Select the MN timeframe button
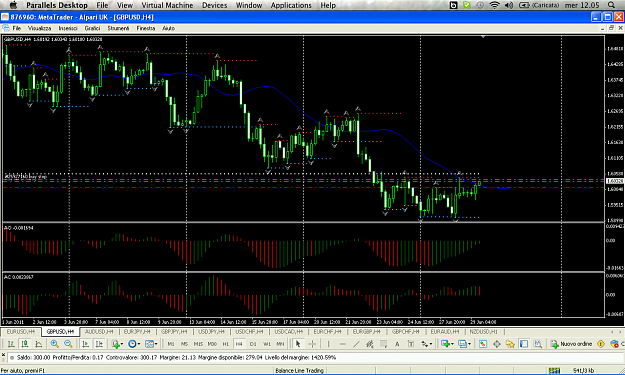 pos(280,344)
